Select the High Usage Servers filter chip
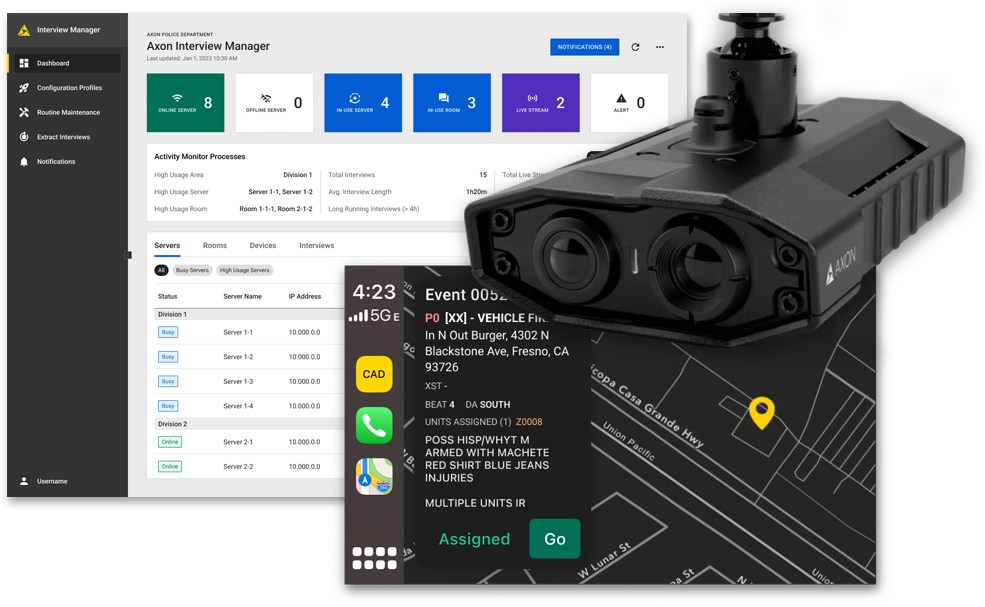The width and height of the screenshot is (985, 607). tap(244, 270)
